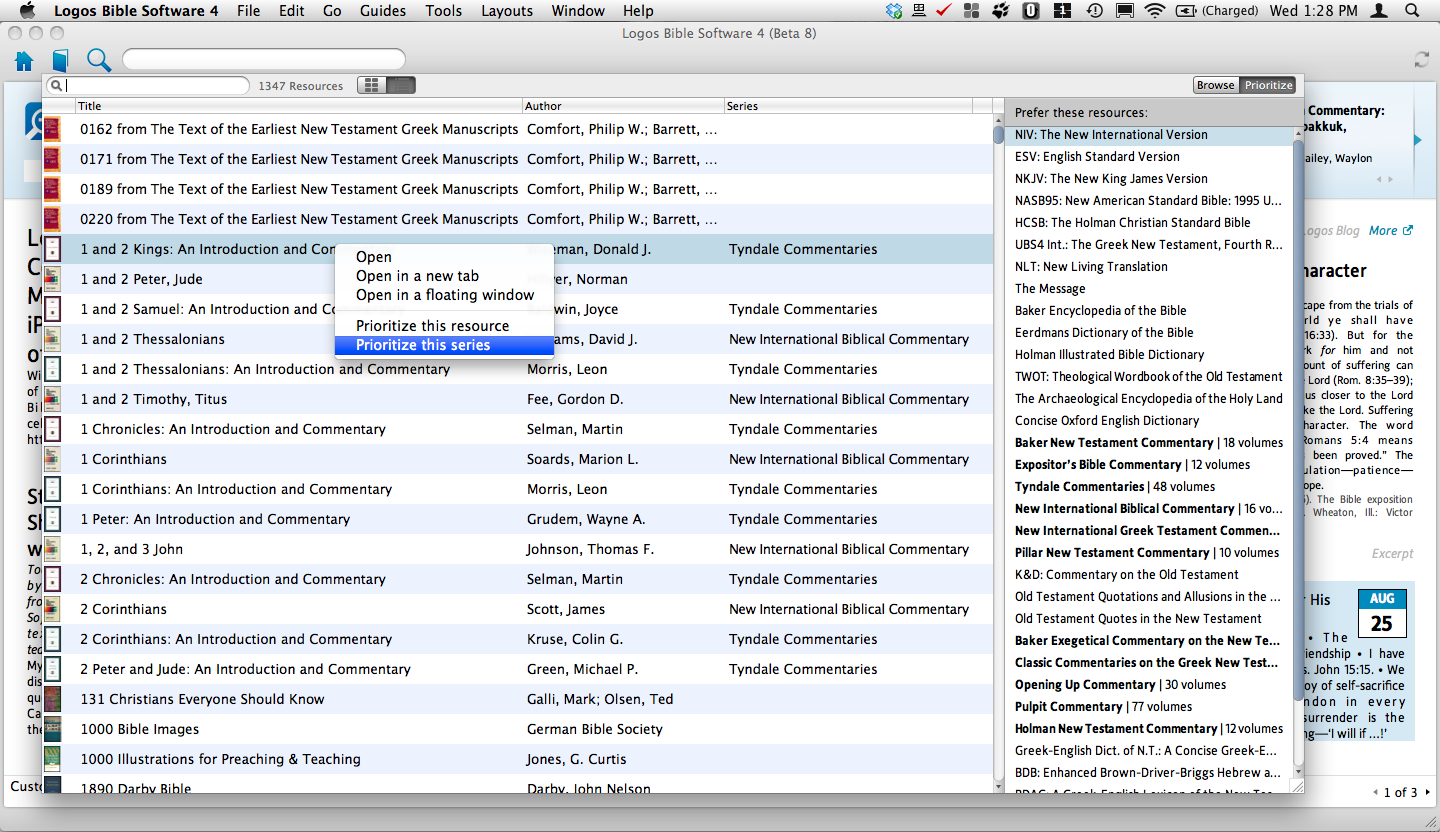Click cover icon of 0162 manuscript row
This screenshot has height=832, width=1440.
(x=52, y=128)
